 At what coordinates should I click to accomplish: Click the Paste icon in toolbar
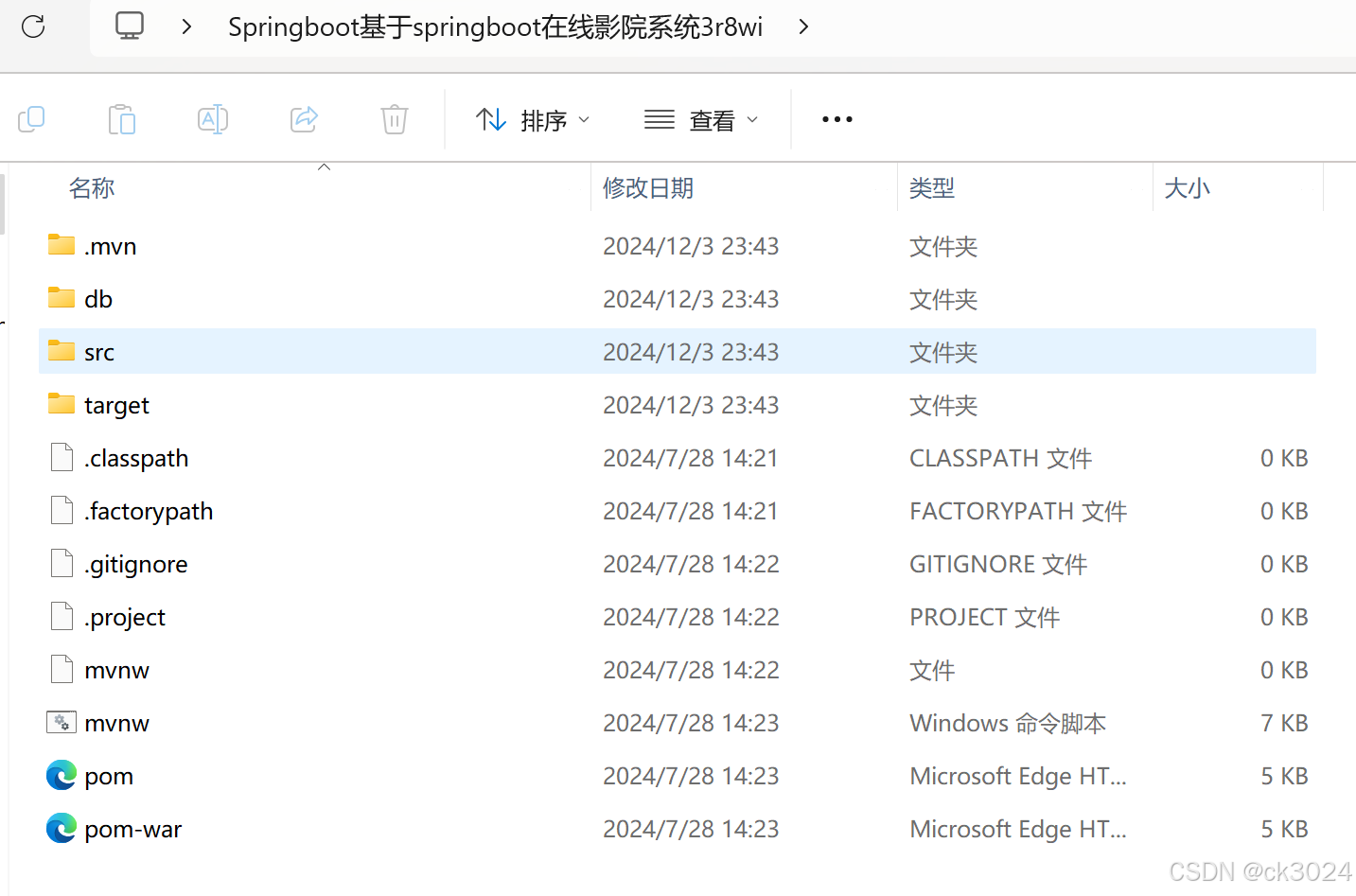pyautogui.click(x=122, y=119)
